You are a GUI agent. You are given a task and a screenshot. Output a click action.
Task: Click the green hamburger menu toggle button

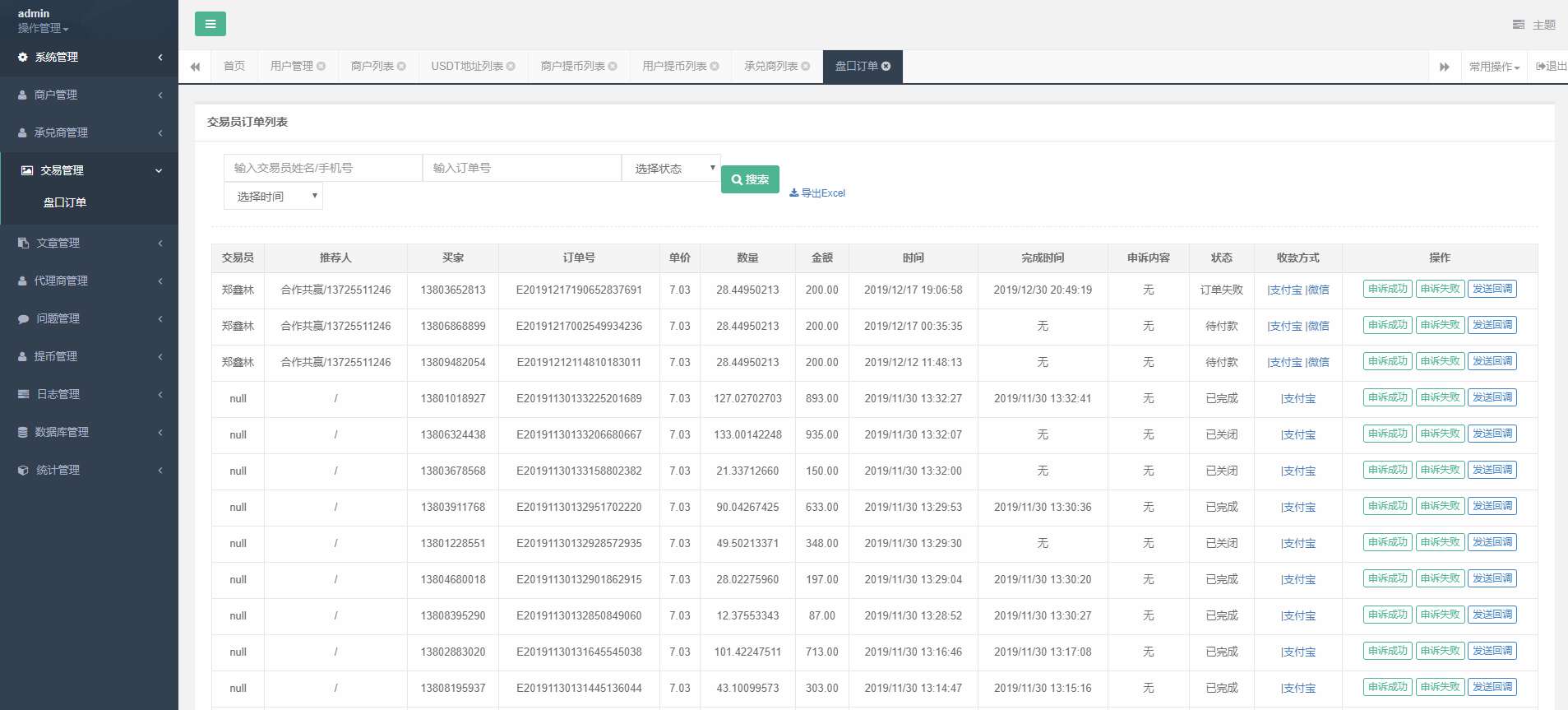[210, 24]
